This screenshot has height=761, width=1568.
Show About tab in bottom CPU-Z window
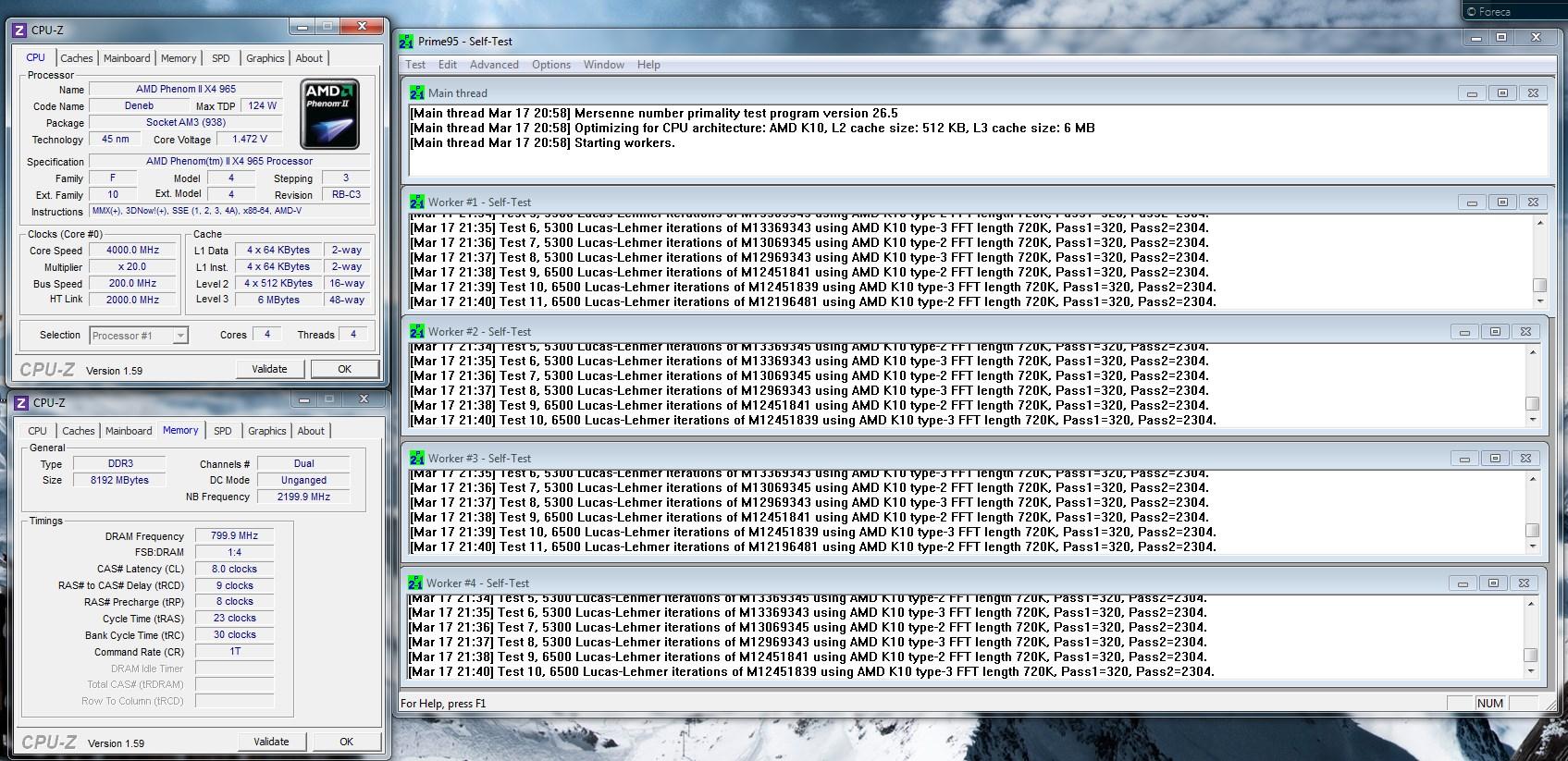(x=311, y=431)
